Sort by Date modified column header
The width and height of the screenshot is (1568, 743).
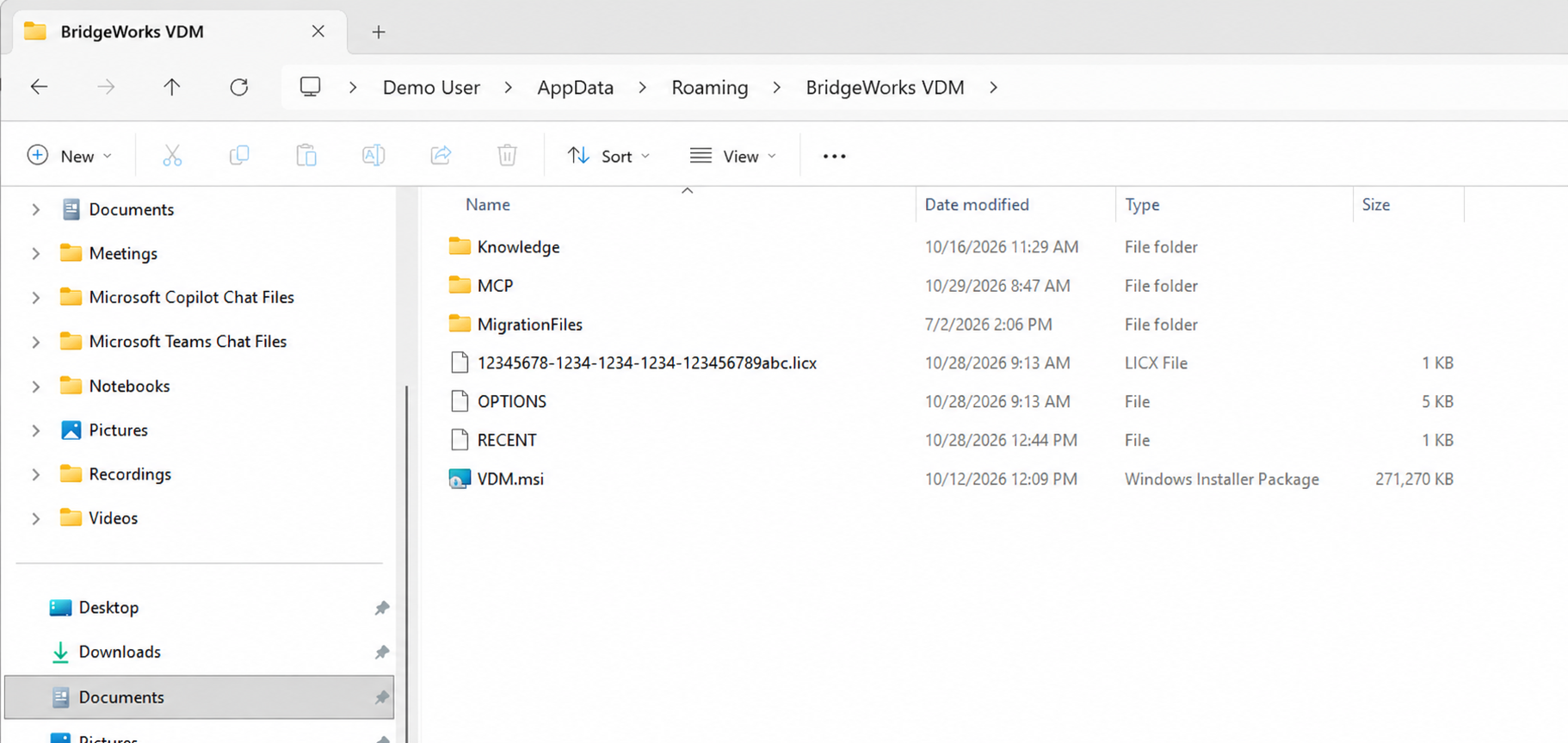pos(977,205)
